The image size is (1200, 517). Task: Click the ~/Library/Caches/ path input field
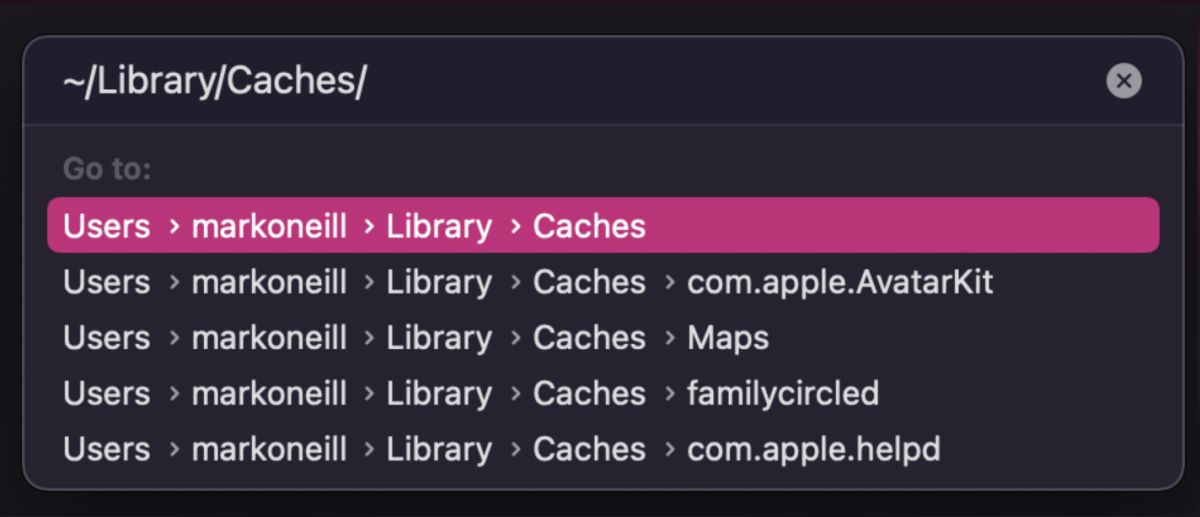(500, 81)
